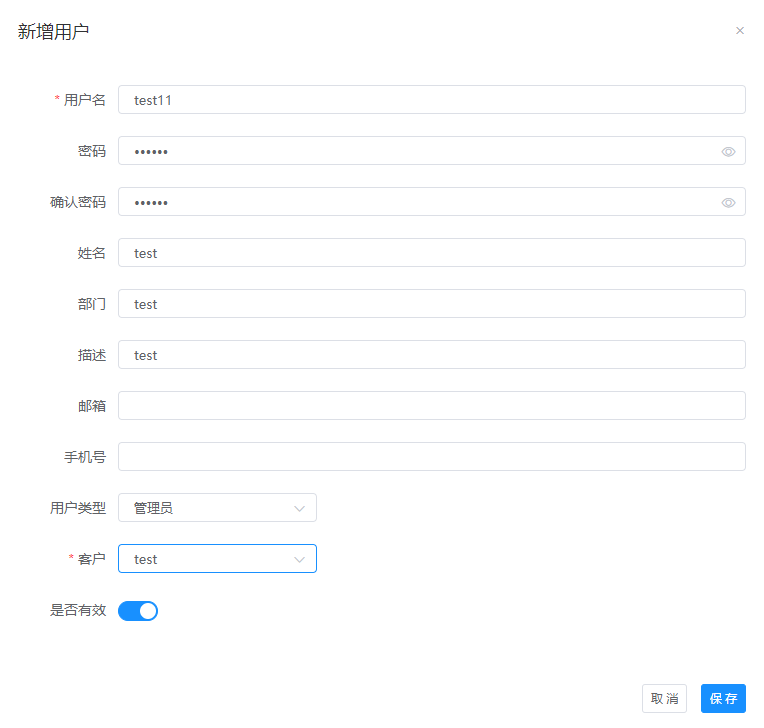Show password using eye icon in 密码 field
This screenshot has width=764, height=728.
[728, 152]
